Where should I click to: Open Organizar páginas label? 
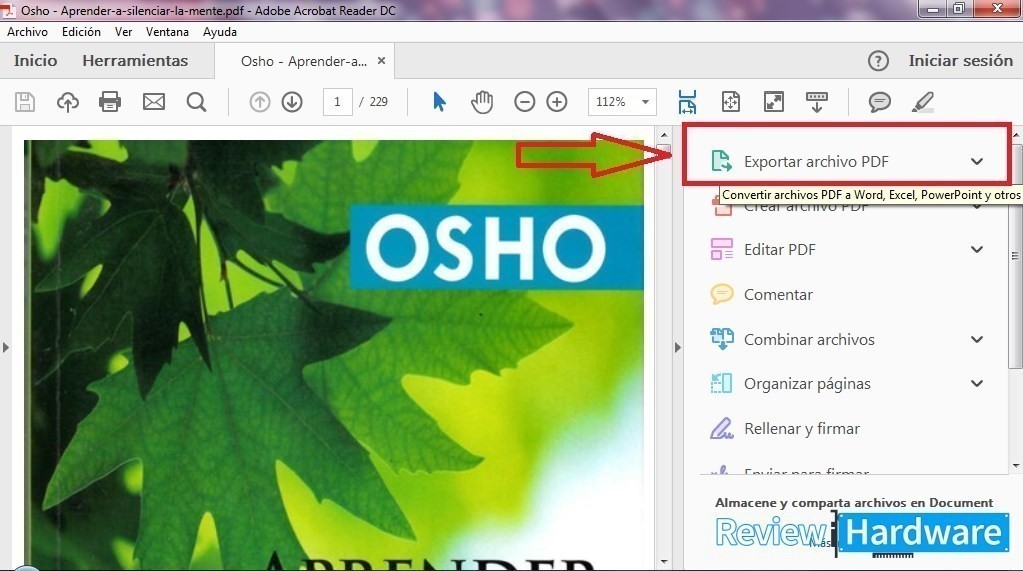[x=807, y=384]
